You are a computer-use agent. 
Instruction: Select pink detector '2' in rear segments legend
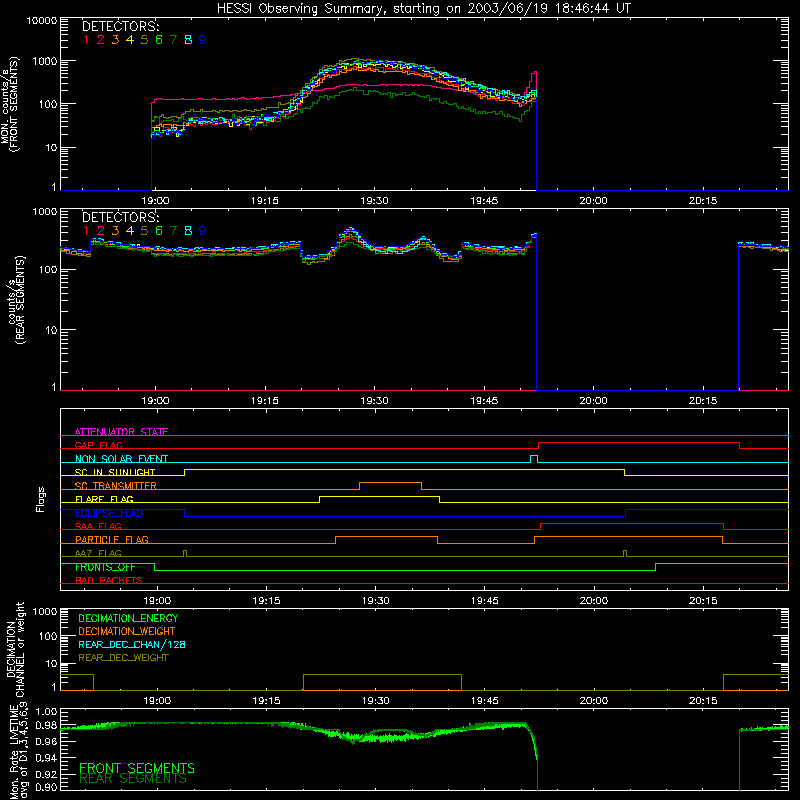[x=101, y=231]
